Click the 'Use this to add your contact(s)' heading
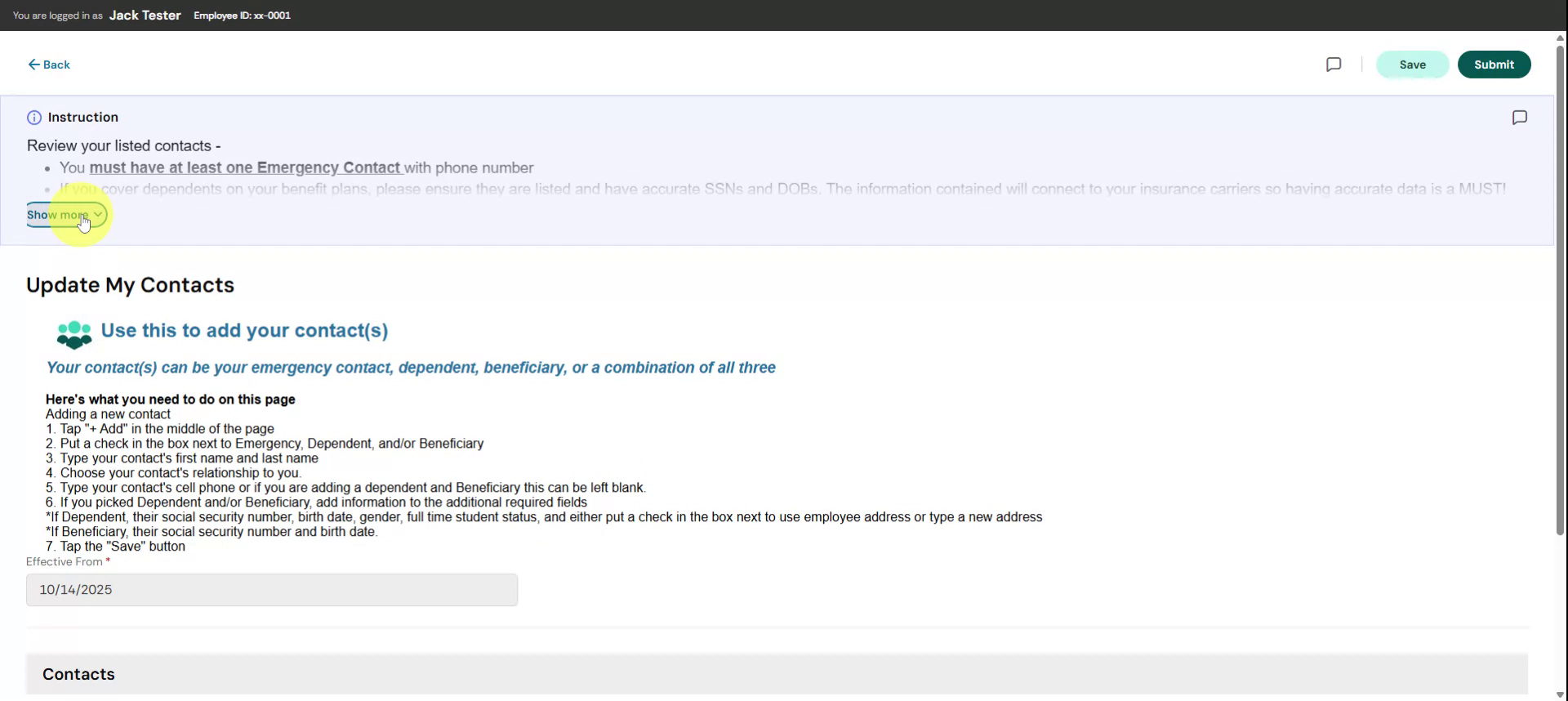This screenshot has height=701, width=1568. (244, 330)
